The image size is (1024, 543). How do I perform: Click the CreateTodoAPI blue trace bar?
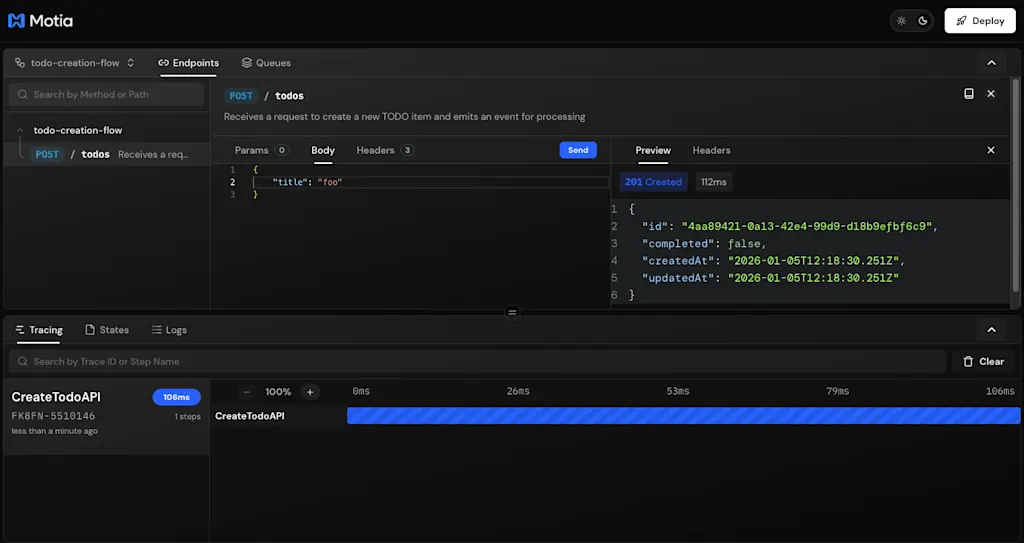point(683,416)
